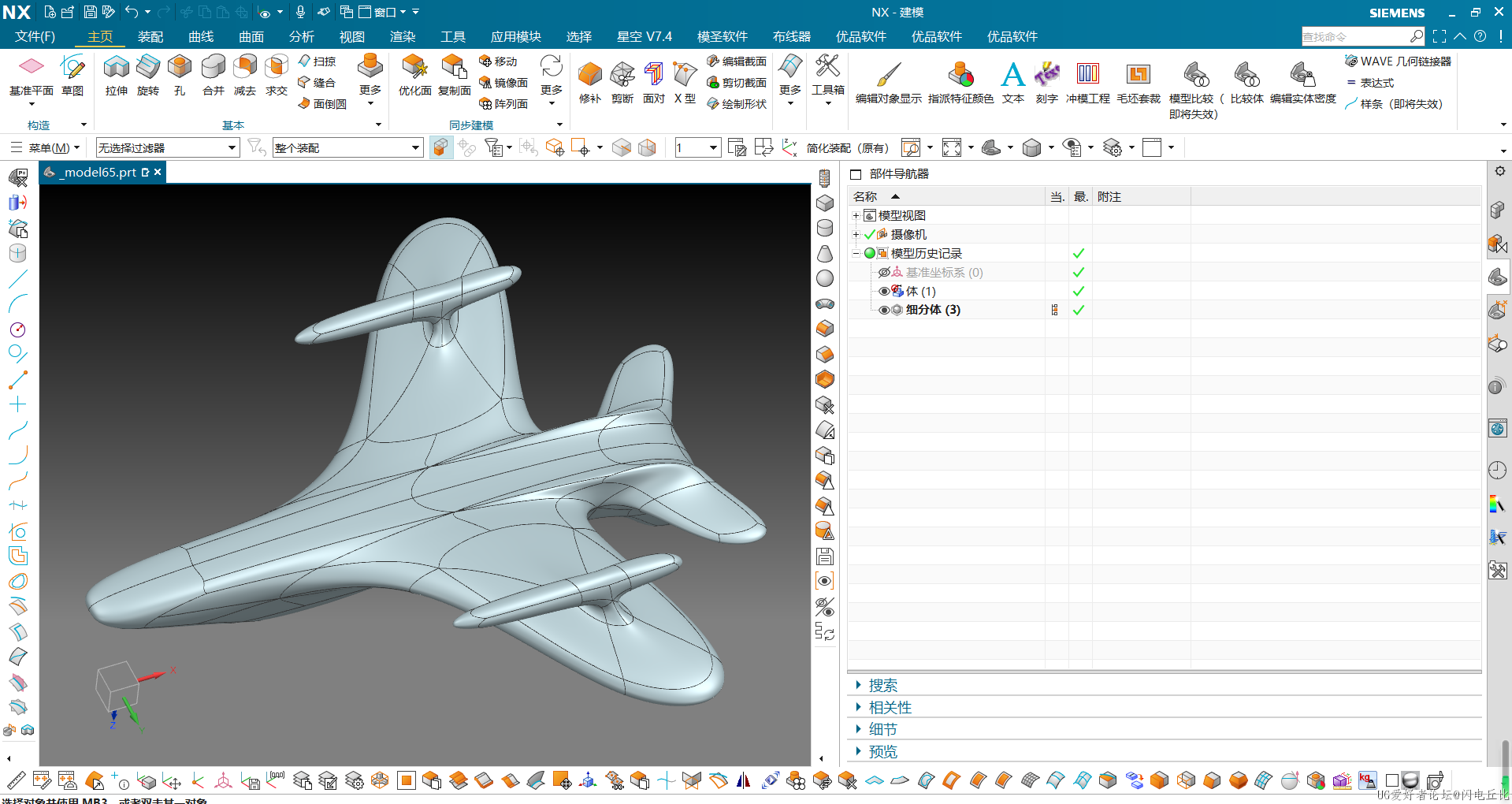1512x804 pixels.
Task: Click the 面倒圆 face blend tool
Action: coord(322,104)
